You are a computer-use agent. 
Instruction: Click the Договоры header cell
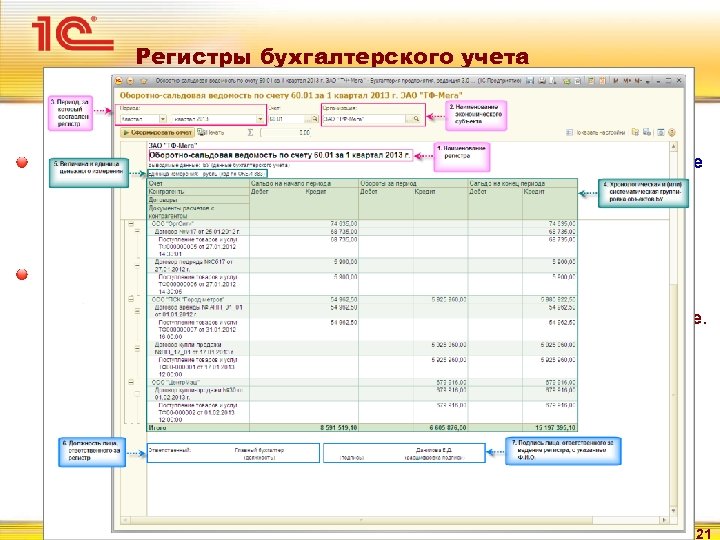point(198,200)
